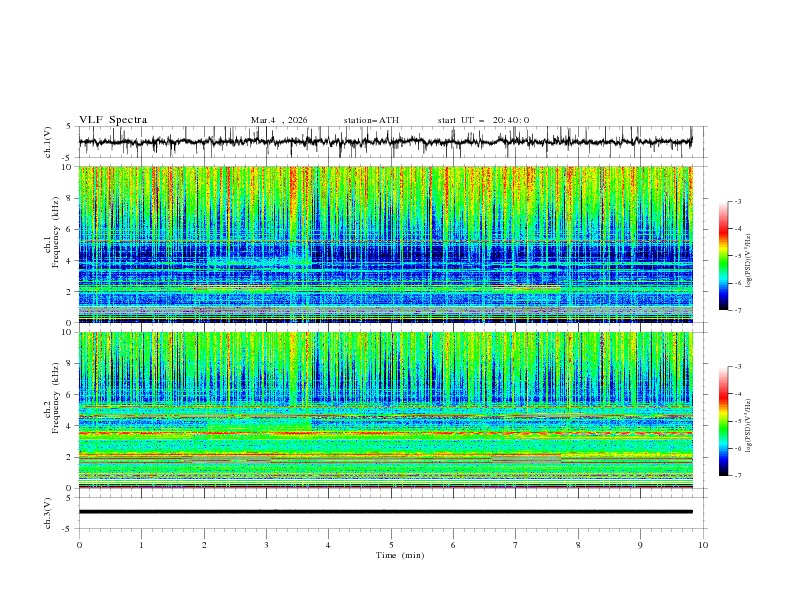Click time axis tick label "8"
The width and height of the screenshot is (792, 612).
(x=578, y=545)
